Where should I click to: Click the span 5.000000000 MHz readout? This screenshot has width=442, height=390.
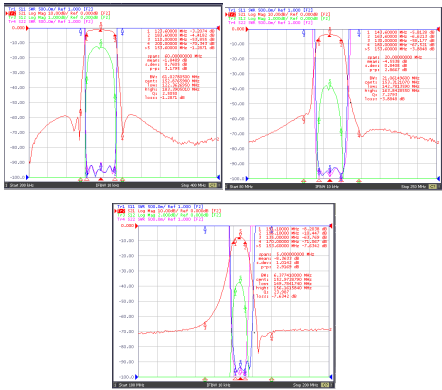[x=286, y=254]
